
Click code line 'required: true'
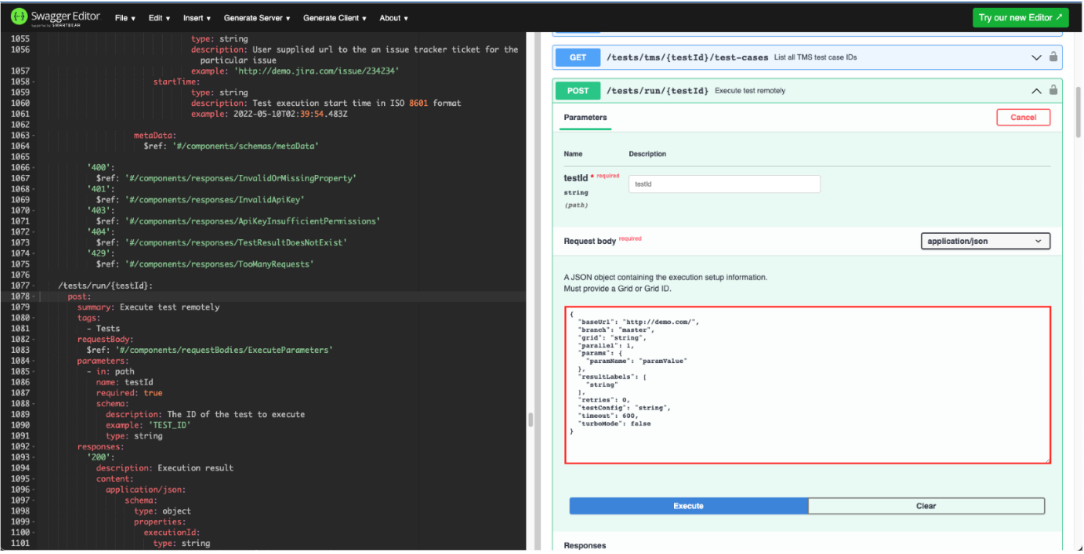pos(130,393)
